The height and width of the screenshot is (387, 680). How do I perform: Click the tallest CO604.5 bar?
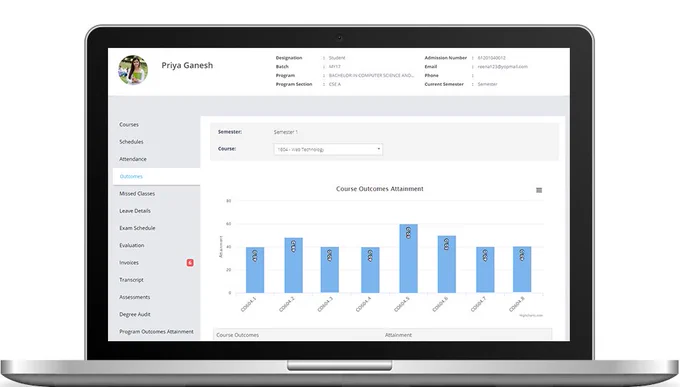point(409,259)
